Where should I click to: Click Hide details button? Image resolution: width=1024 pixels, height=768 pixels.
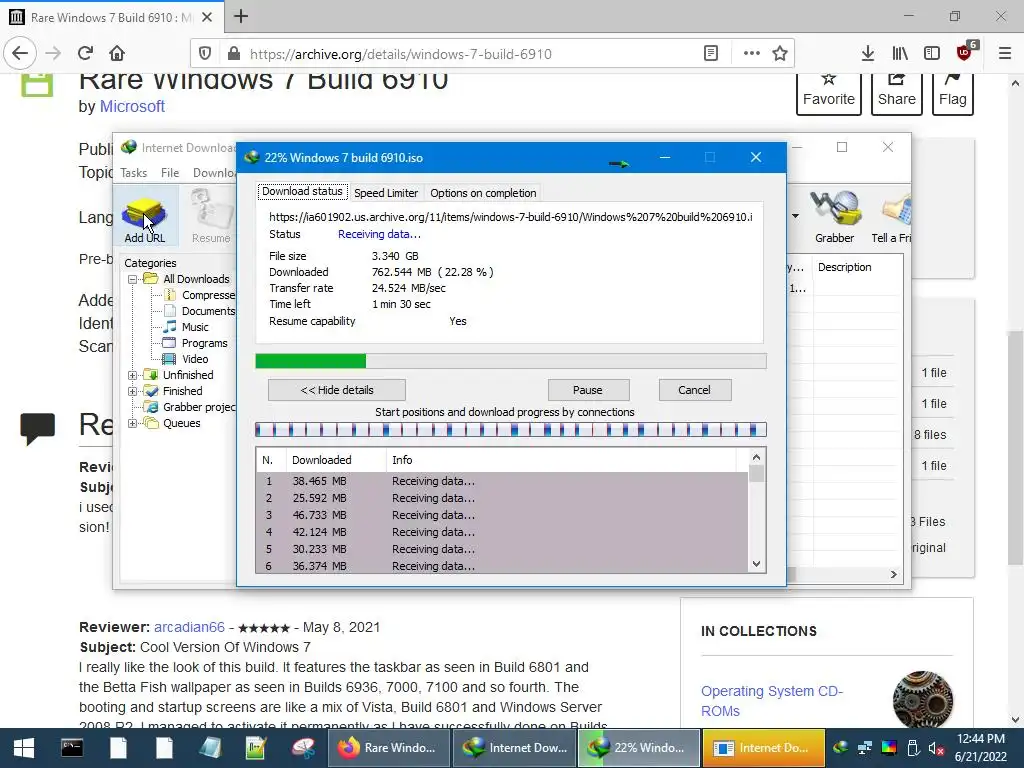[x=337, y=390]
